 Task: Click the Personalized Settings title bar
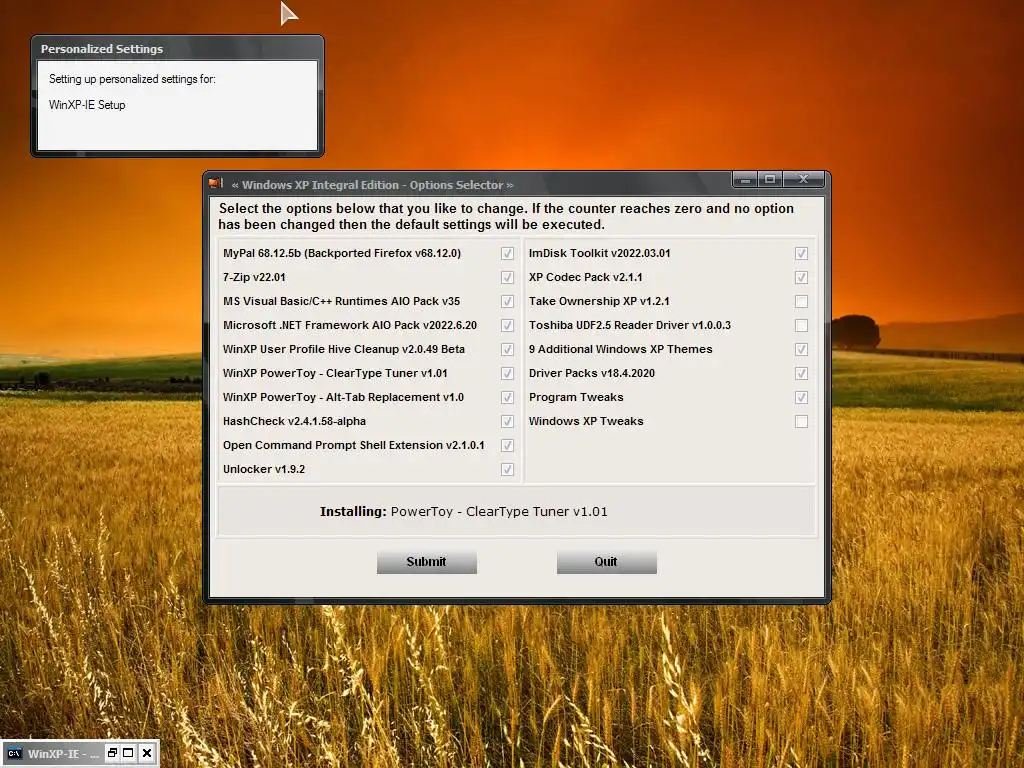pyautogui.click(x=177, y=48)
